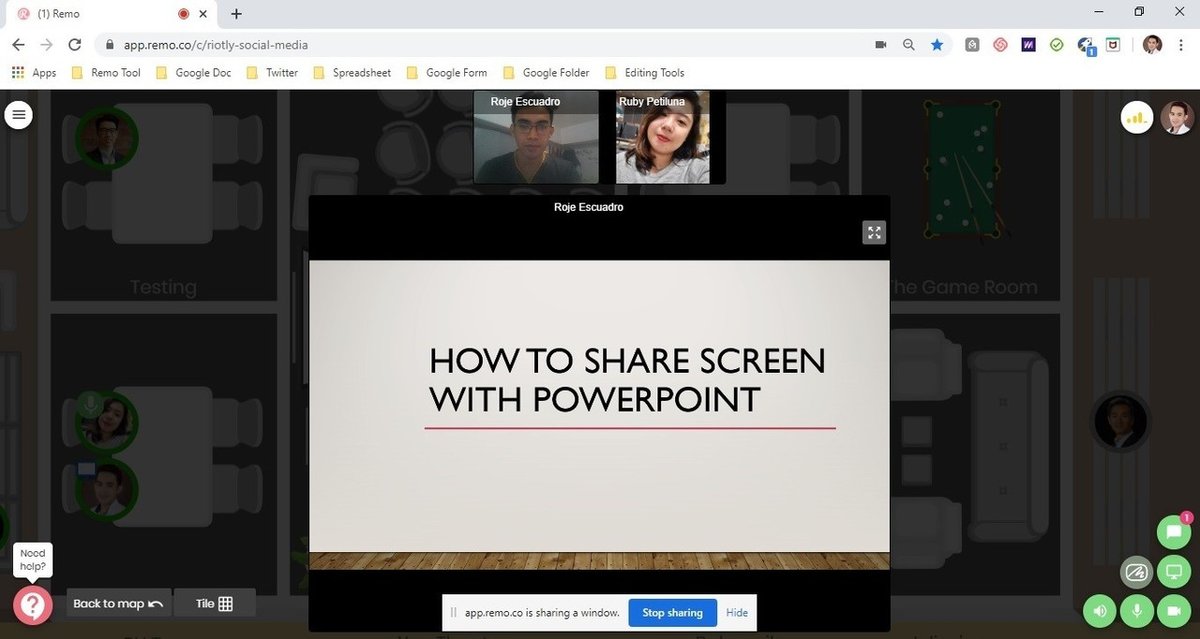The width and height of the screenshot is (1200, 639).
Task: Click the Hide link in sharing bar
Action: point(737,613)
